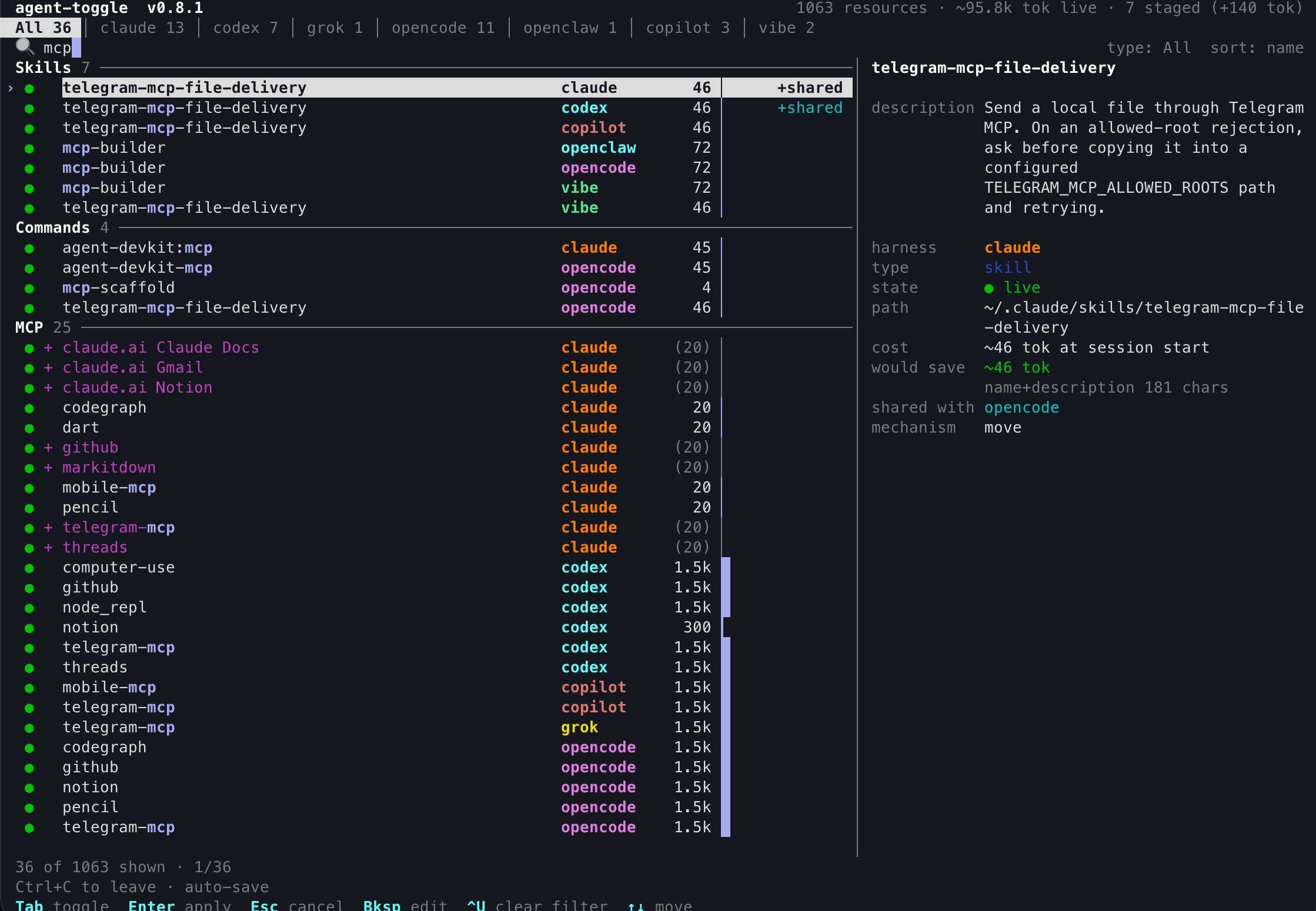Click plus marker beside markitdown
The image size is (1316, 911).
click(x=48, y=468)
